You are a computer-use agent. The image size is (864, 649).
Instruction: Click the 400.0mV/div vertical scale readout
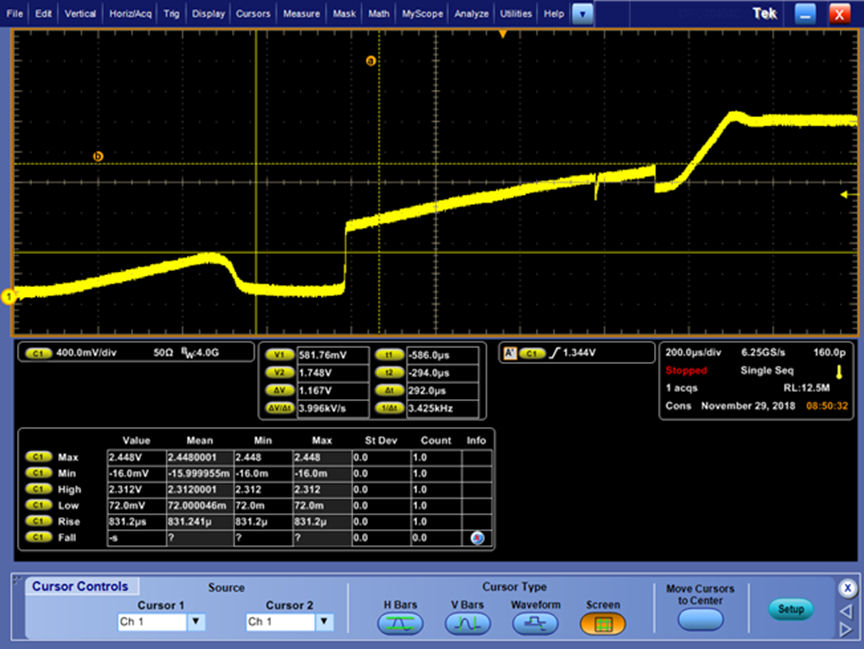(87, 353)
